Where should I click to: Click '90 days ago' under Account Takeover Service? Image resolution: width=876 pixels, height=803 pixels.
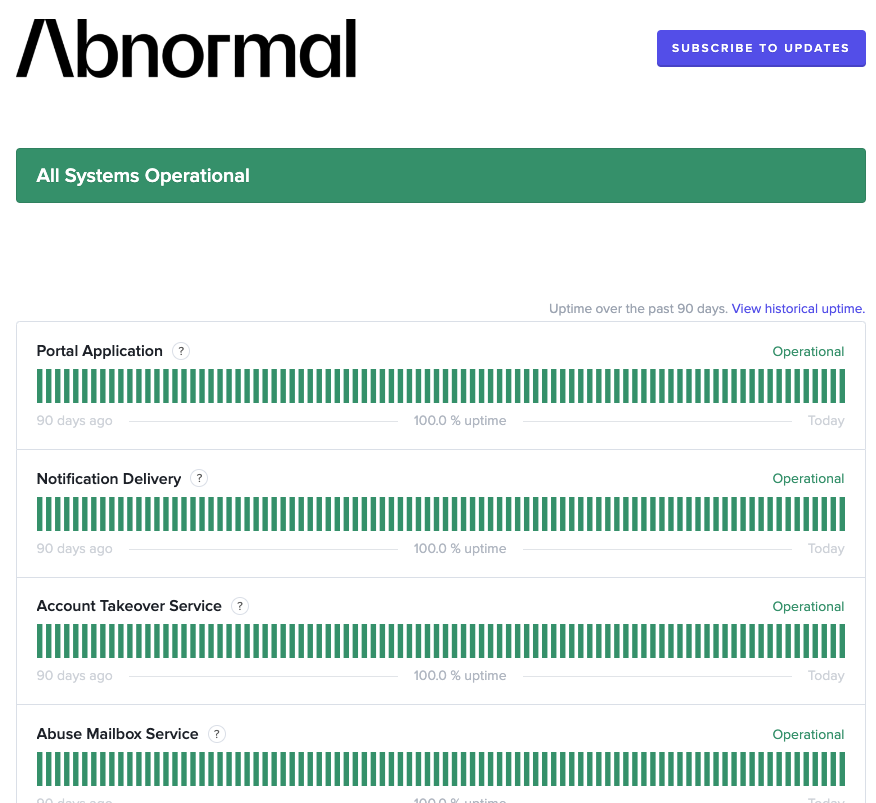tap(74, 676)
